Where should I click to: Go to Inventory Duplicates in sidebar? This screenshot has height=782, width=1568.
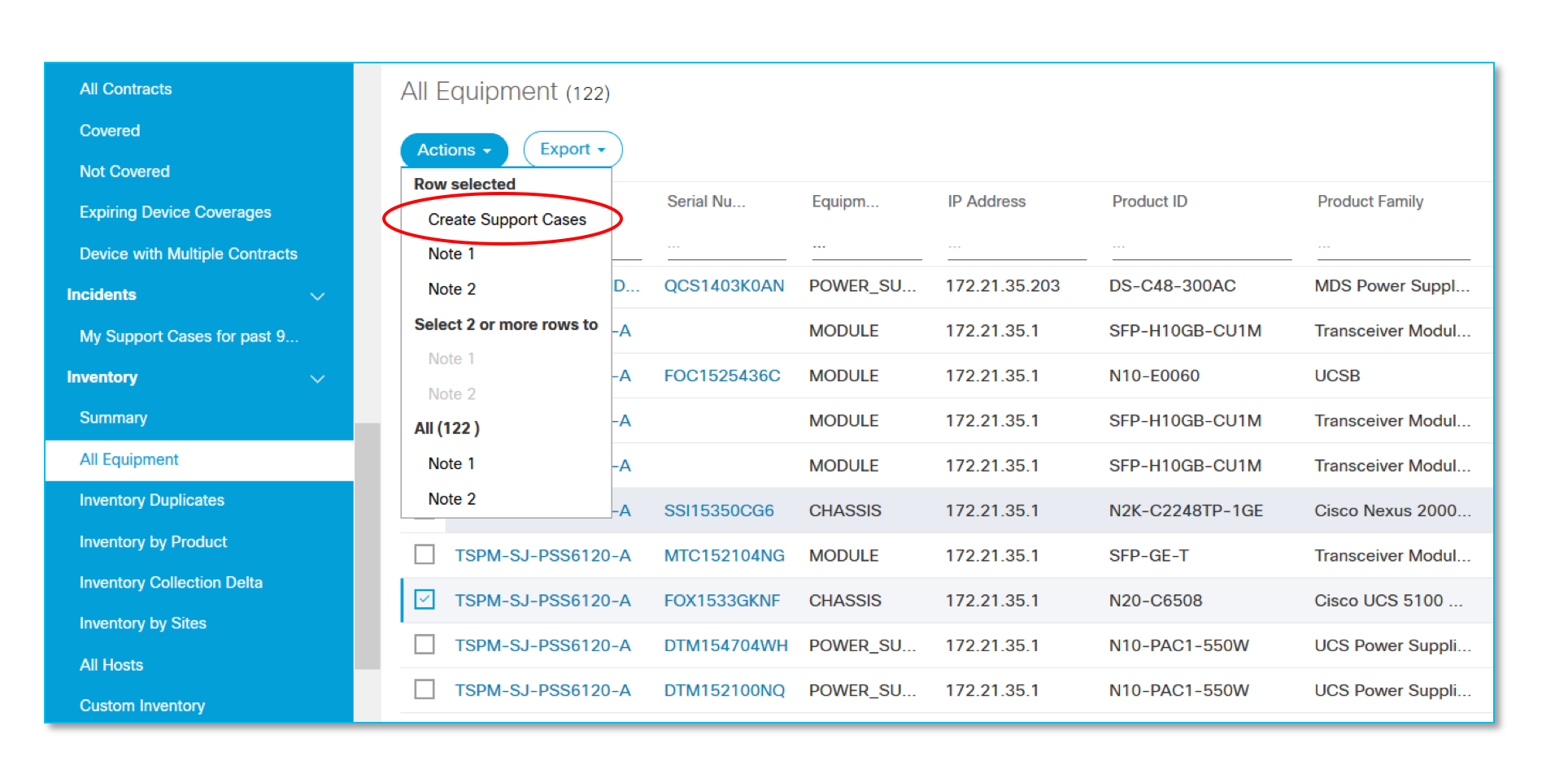click(x=152, y=501)
